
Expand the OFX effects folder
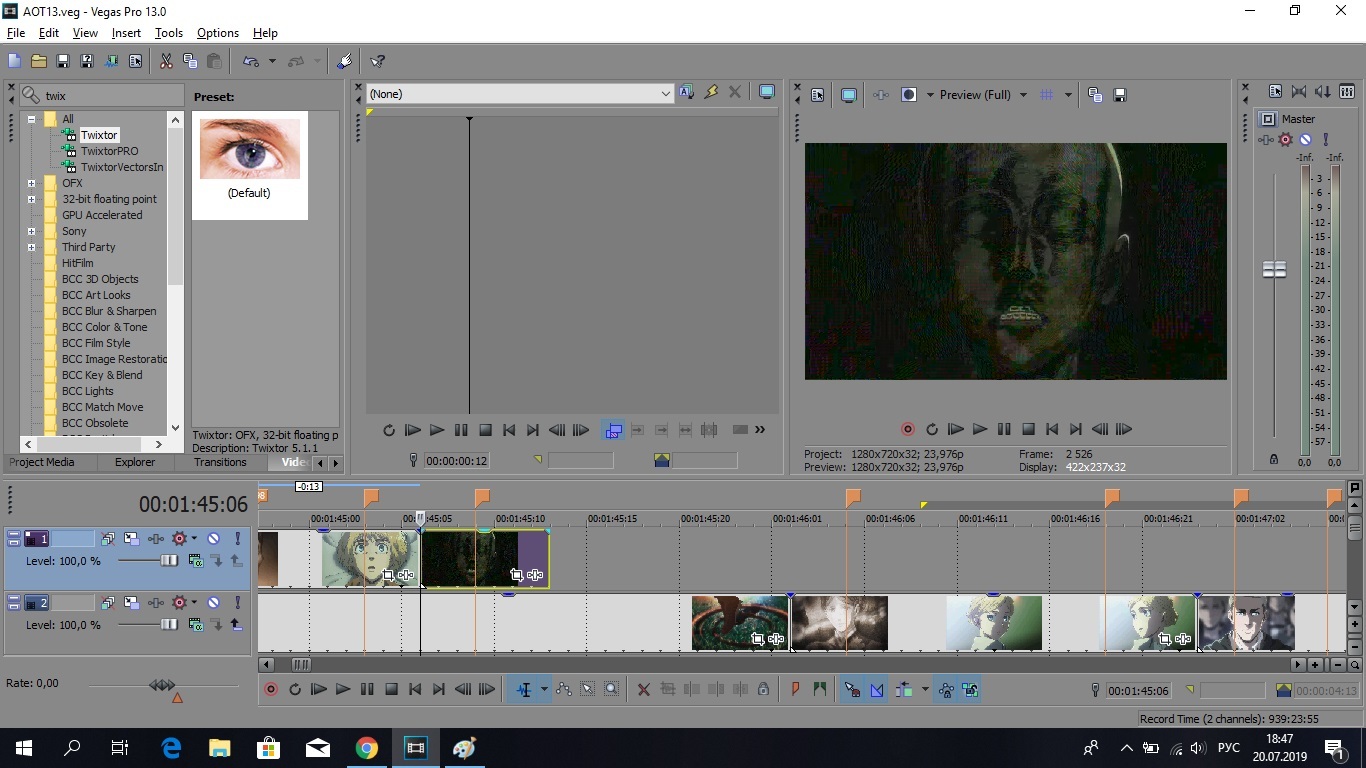[32, 183]
